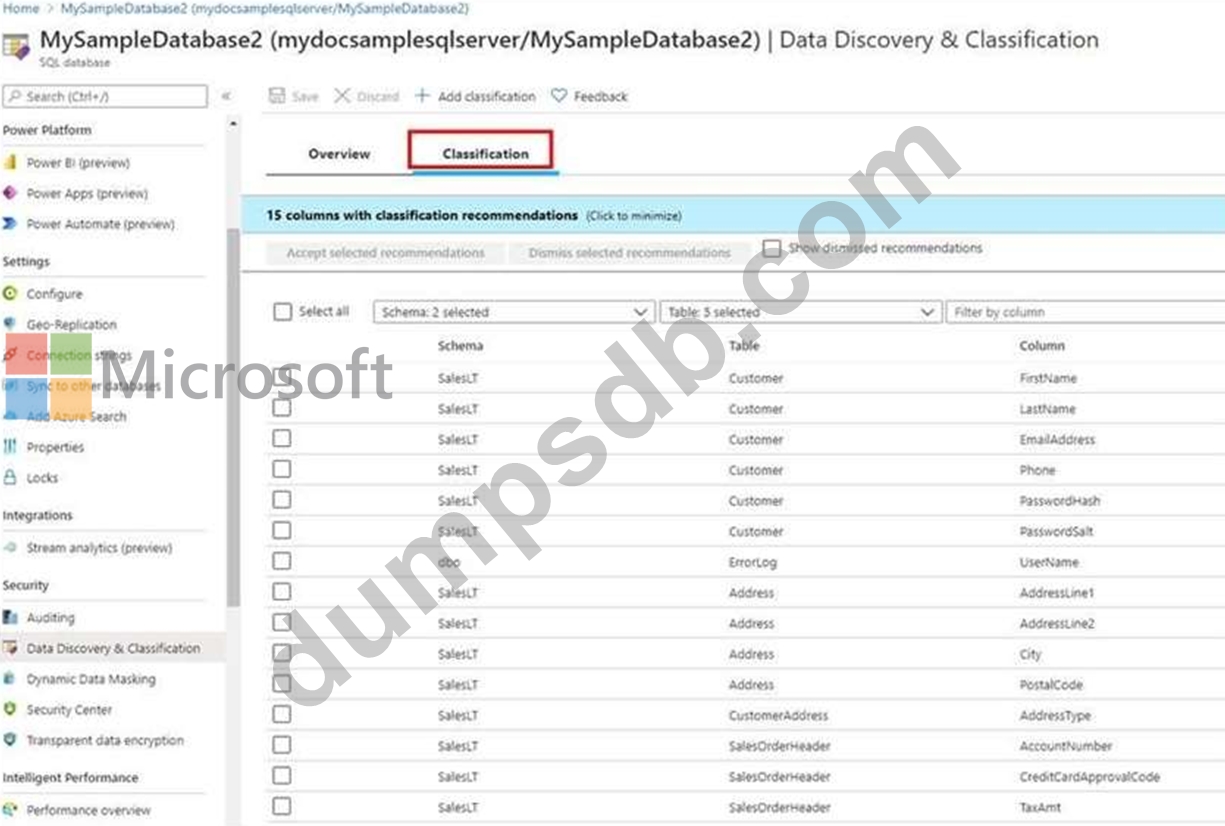This screenshot has width=1225, height=826.
Task: Click the Filter by column field
Action: 1085,313
